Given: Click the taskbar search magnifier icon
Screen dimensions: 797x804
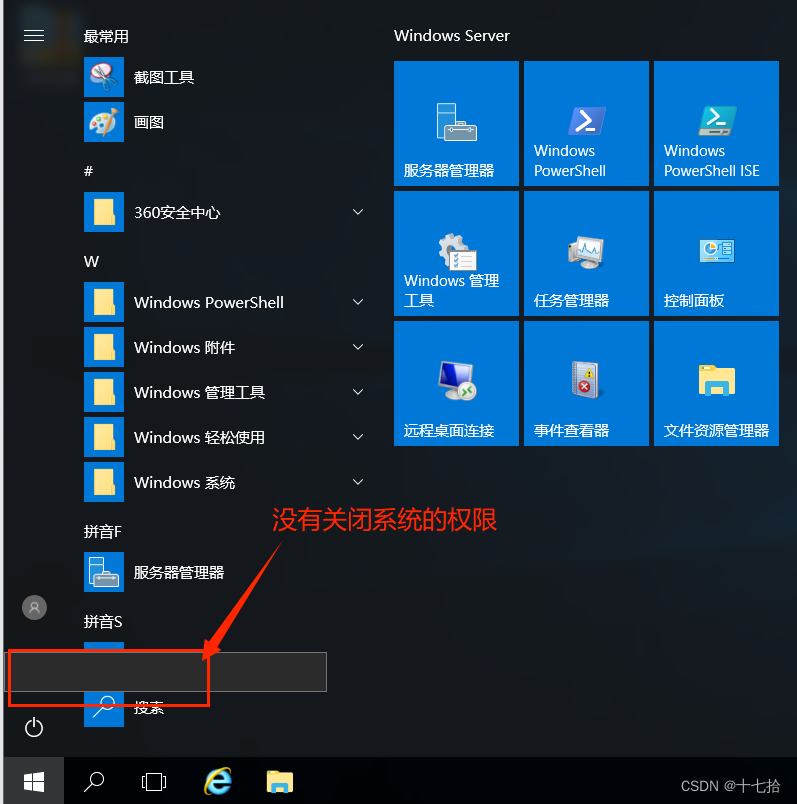Looking at the screenshot, I should 94,781.
